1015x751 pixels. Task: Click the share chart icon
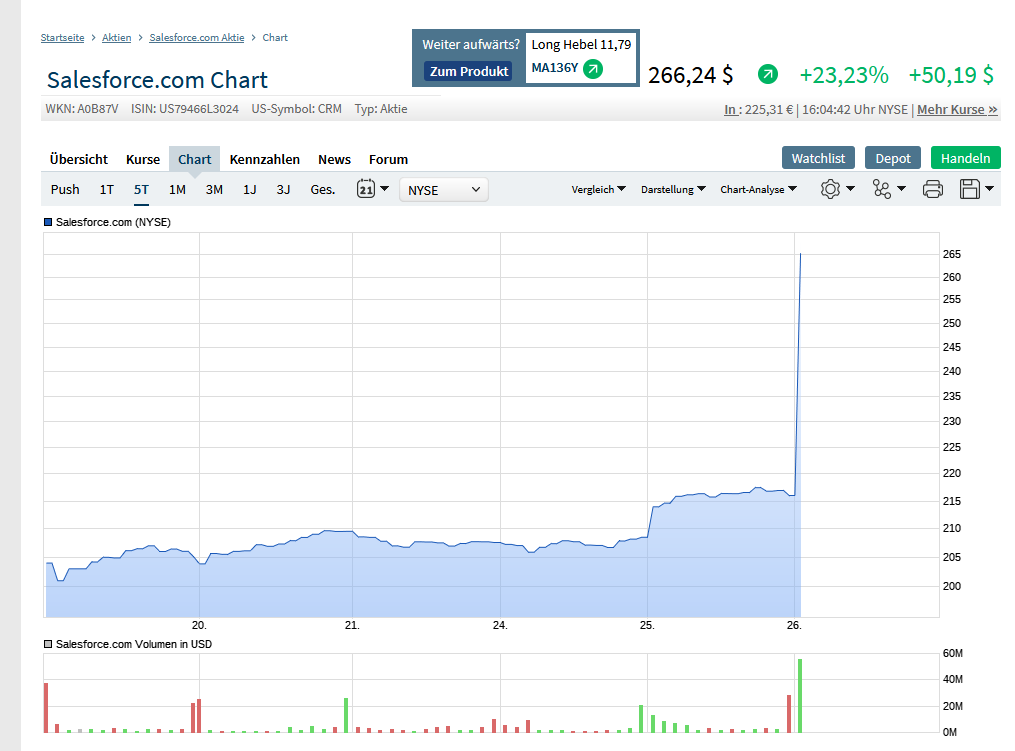[x=882, y=189]
